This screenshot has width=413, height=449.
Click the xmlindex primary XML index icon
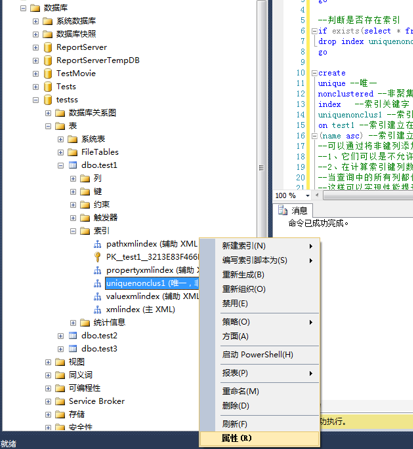(97, 309)
